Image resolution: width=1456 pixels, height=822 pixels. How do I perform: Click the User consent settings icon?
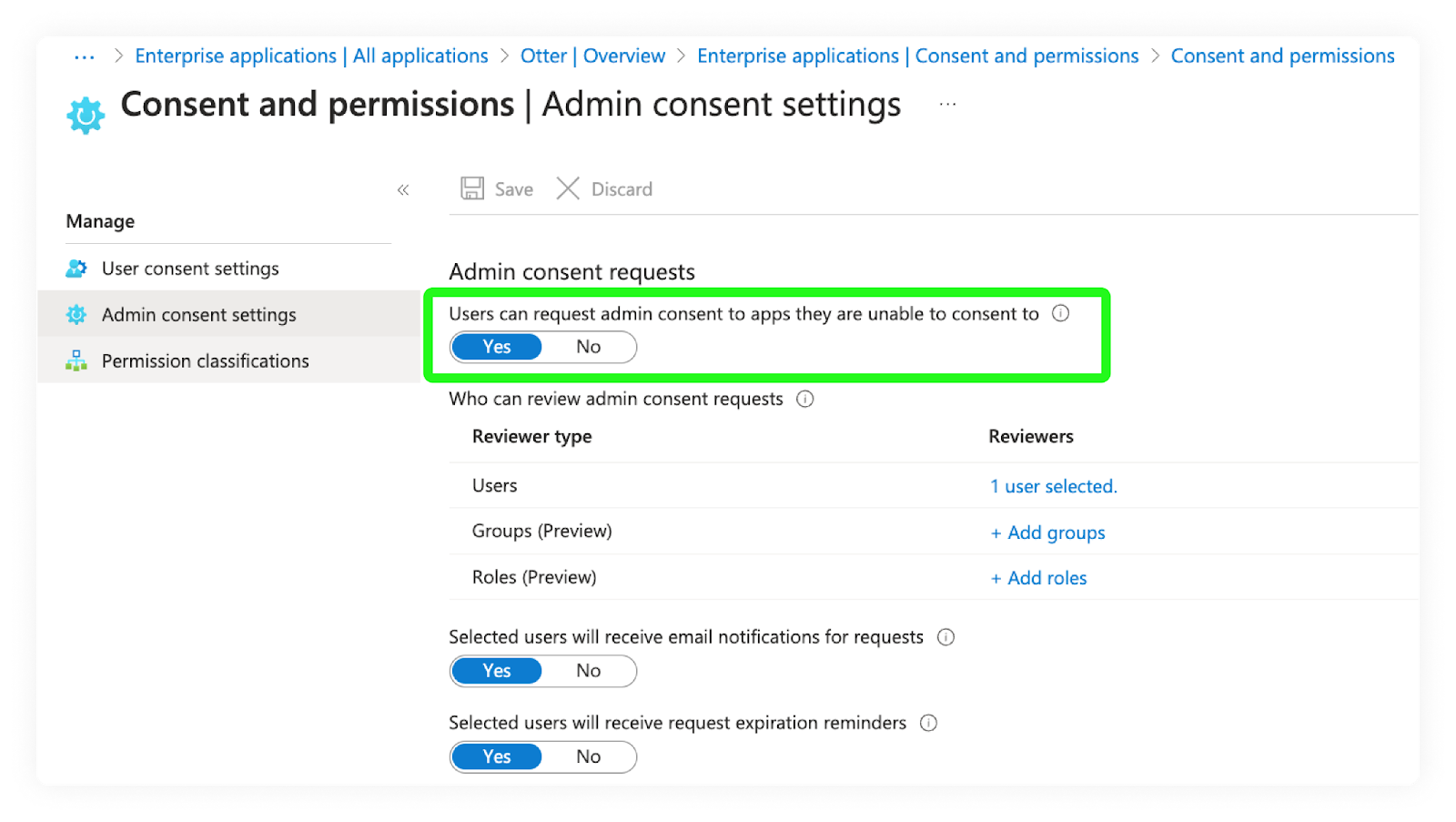pyautogui.click(x=76, y=269)
